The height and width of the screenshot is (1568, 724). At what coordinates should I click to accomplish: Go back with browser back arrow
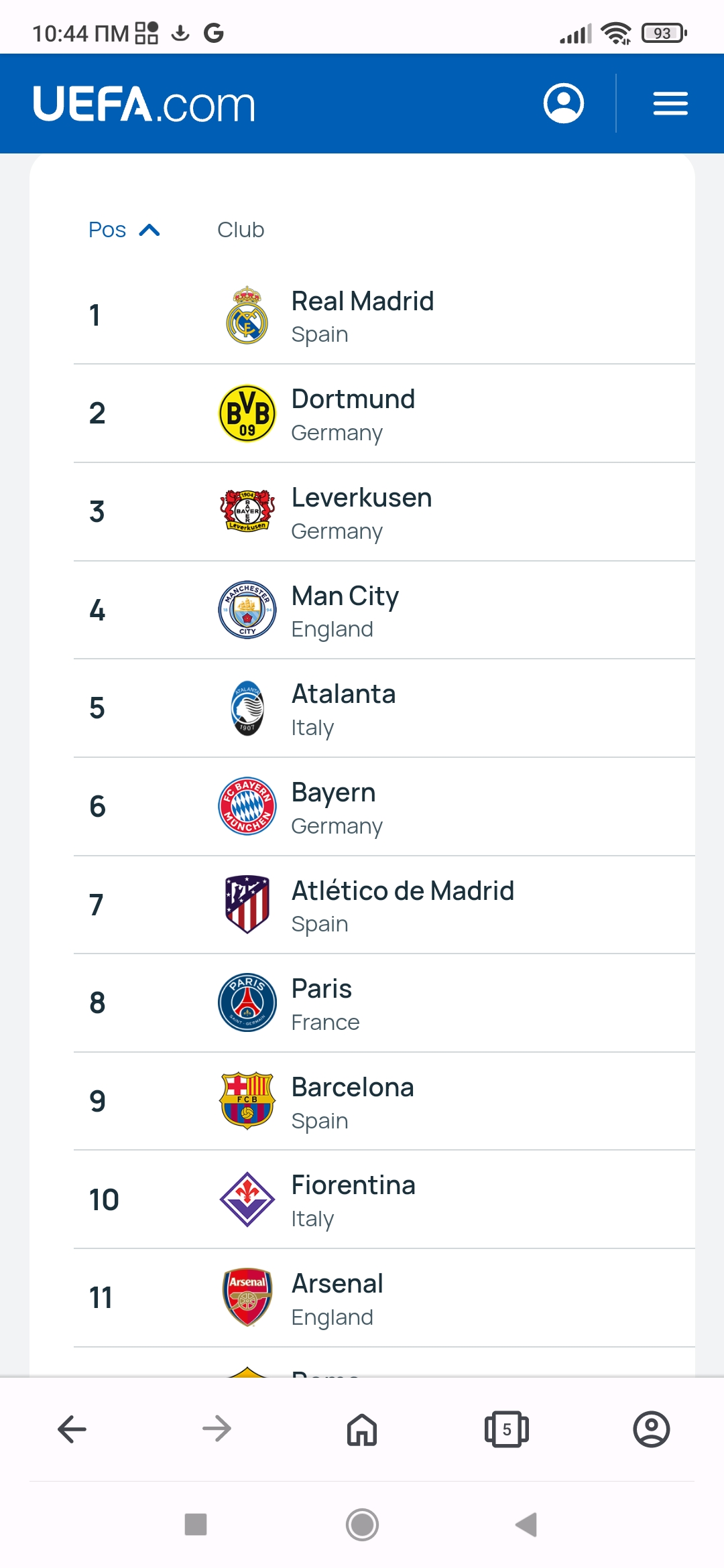(x=72, y=1429)
